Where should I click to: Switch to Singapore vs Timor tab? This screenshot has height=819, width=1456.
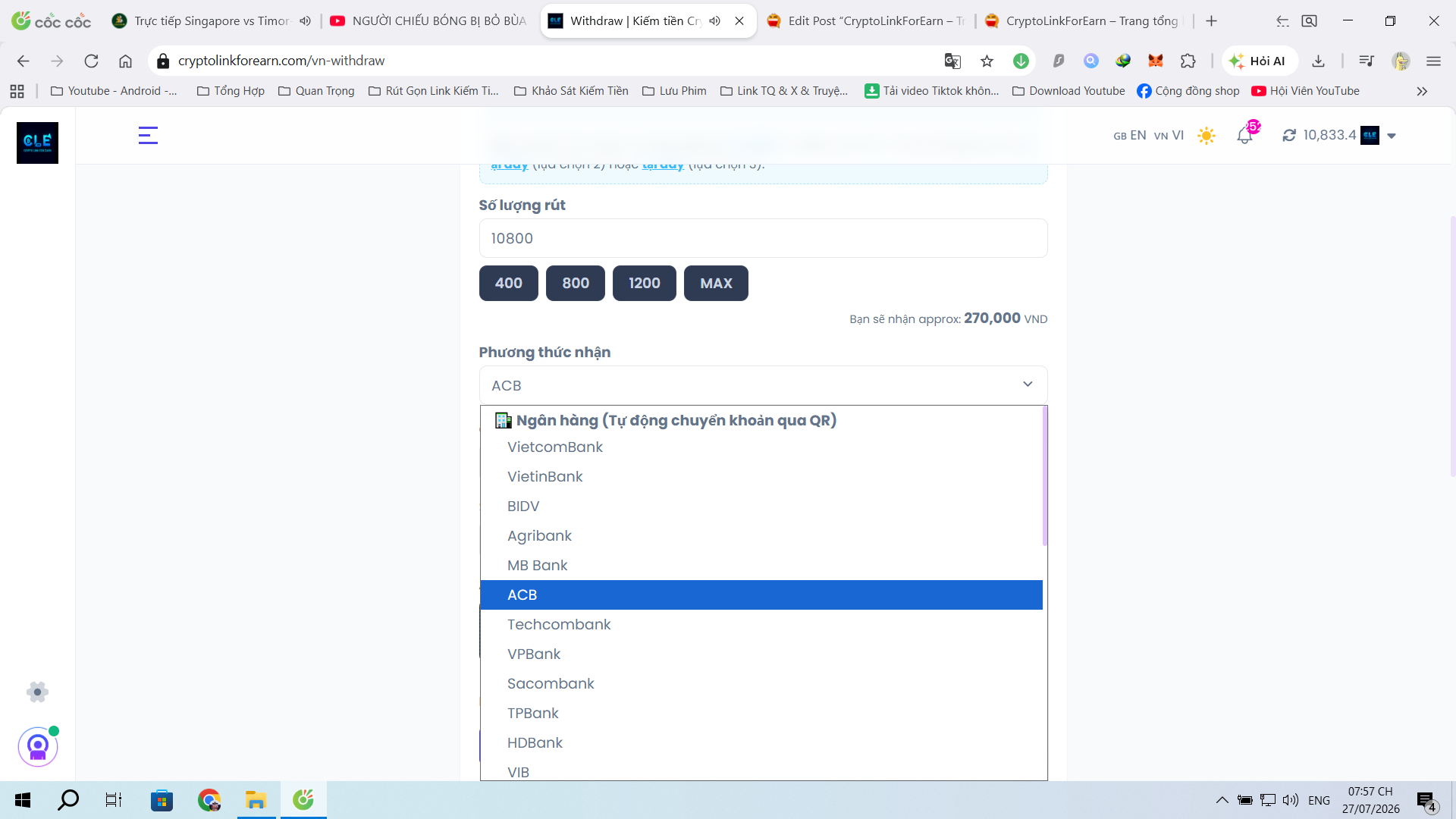click(211, 21)
